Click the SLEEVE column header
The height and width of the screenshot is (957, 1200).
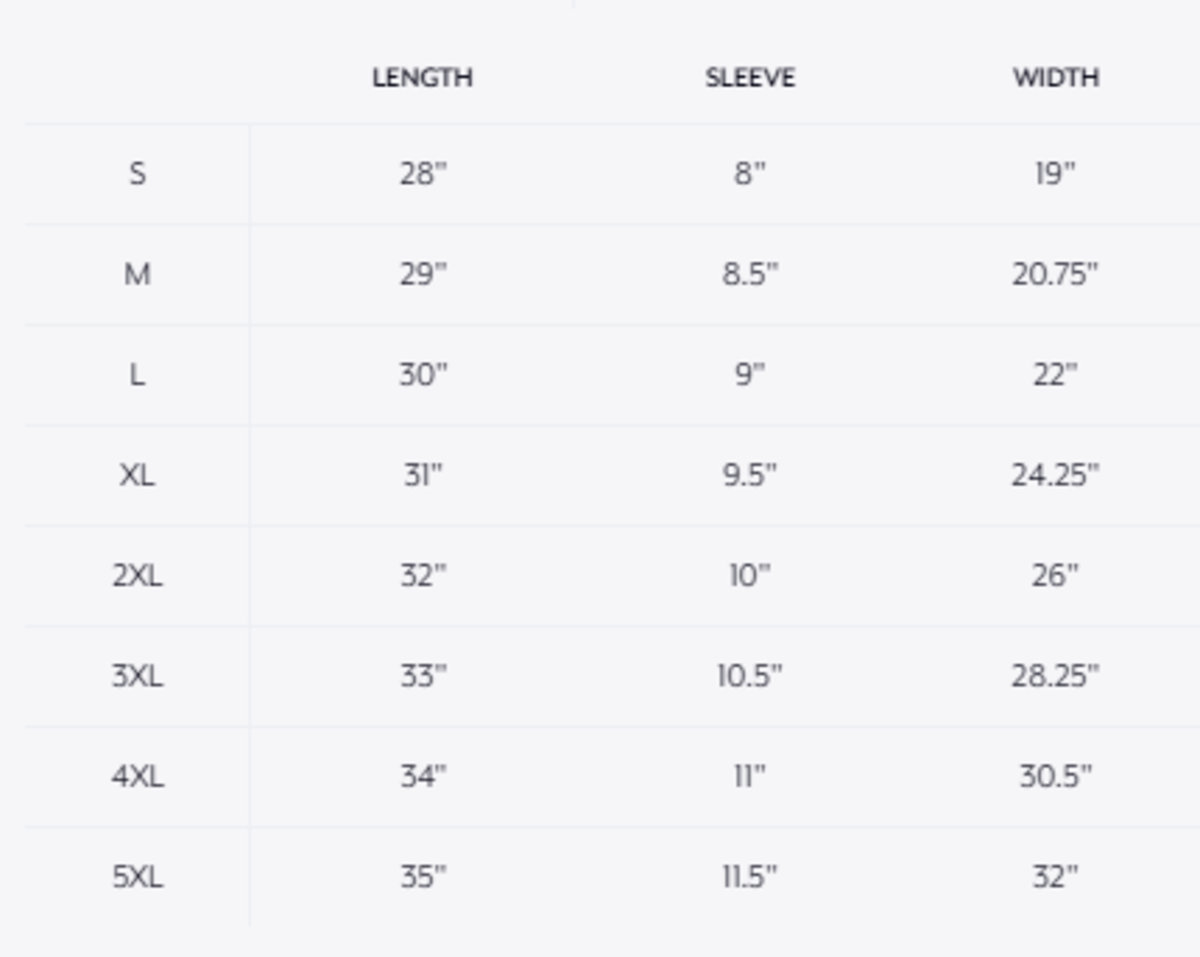pyautogui.click(x=750, y=78)
